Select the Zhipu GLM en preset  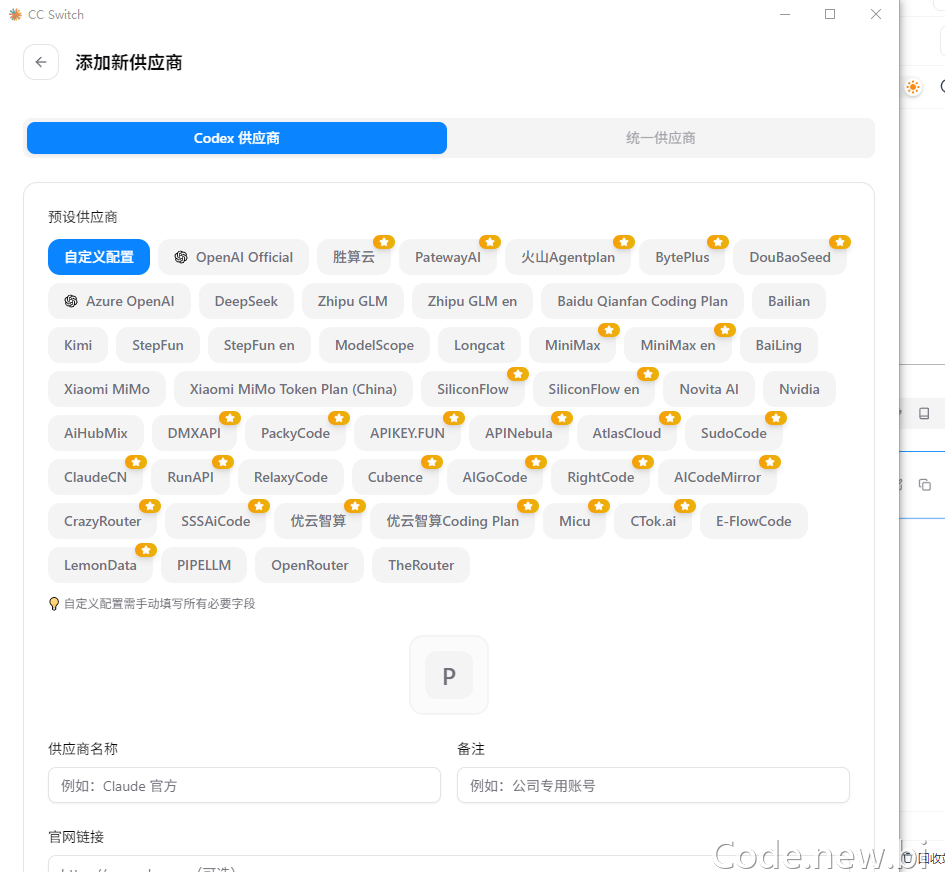tap(472, 301)
